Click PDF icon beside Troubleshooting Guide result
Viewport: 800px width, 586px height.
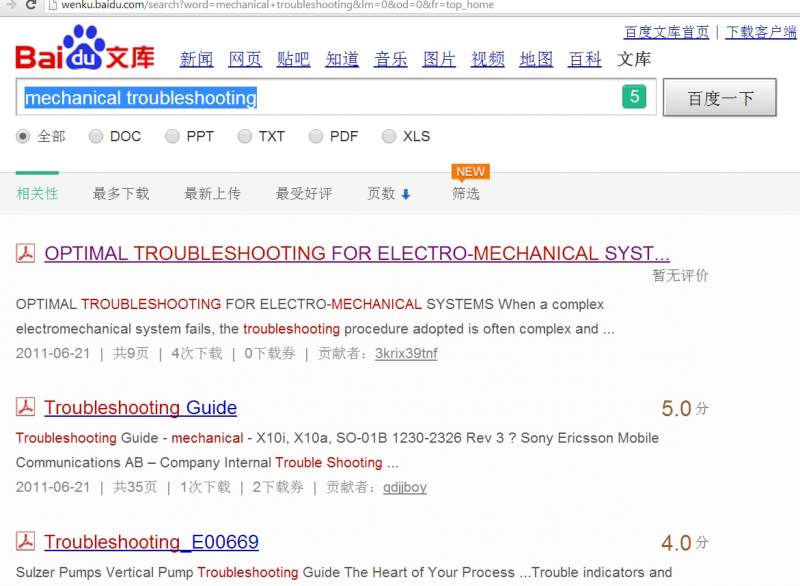[25, 406]
